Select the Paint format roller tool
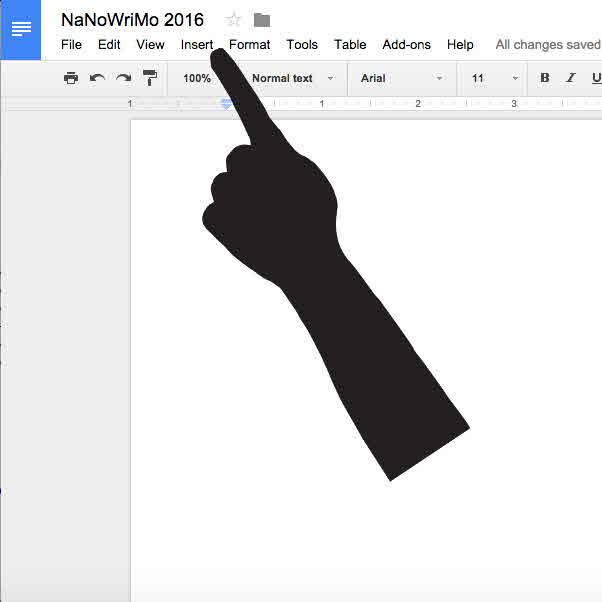602x602 pixels. pos(150,78)
